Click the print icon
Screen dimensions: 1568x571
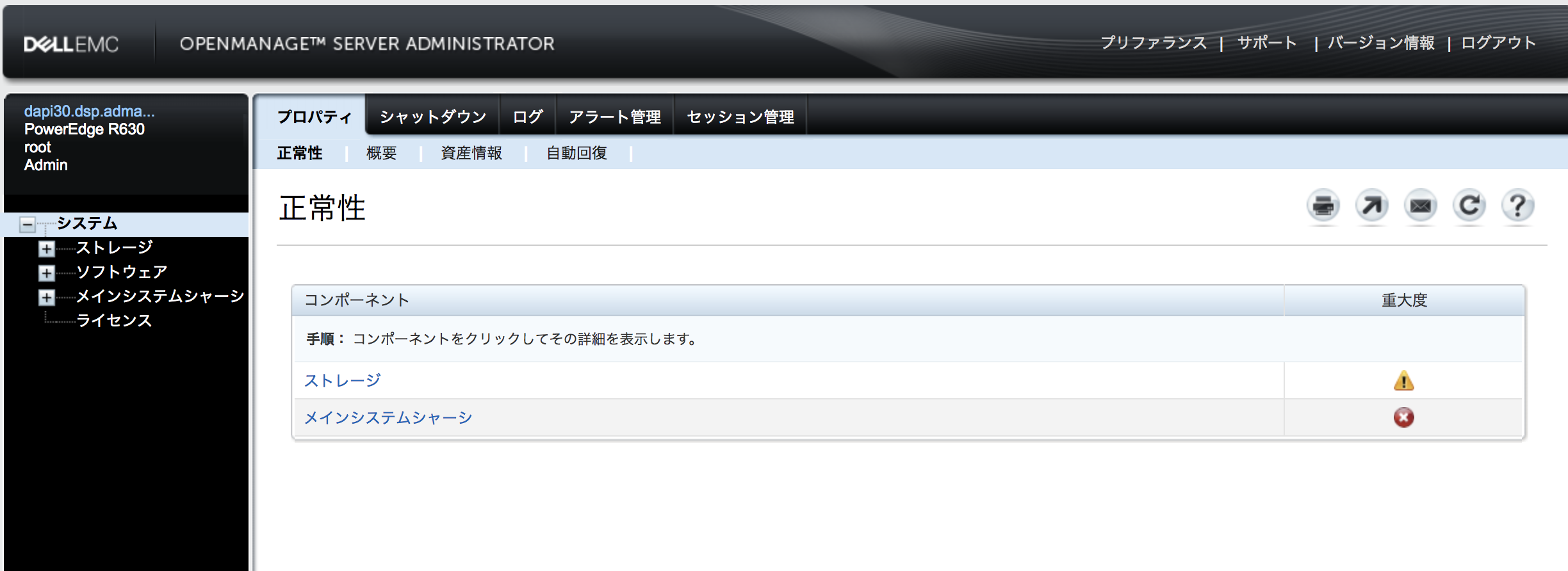[1323, 206]
